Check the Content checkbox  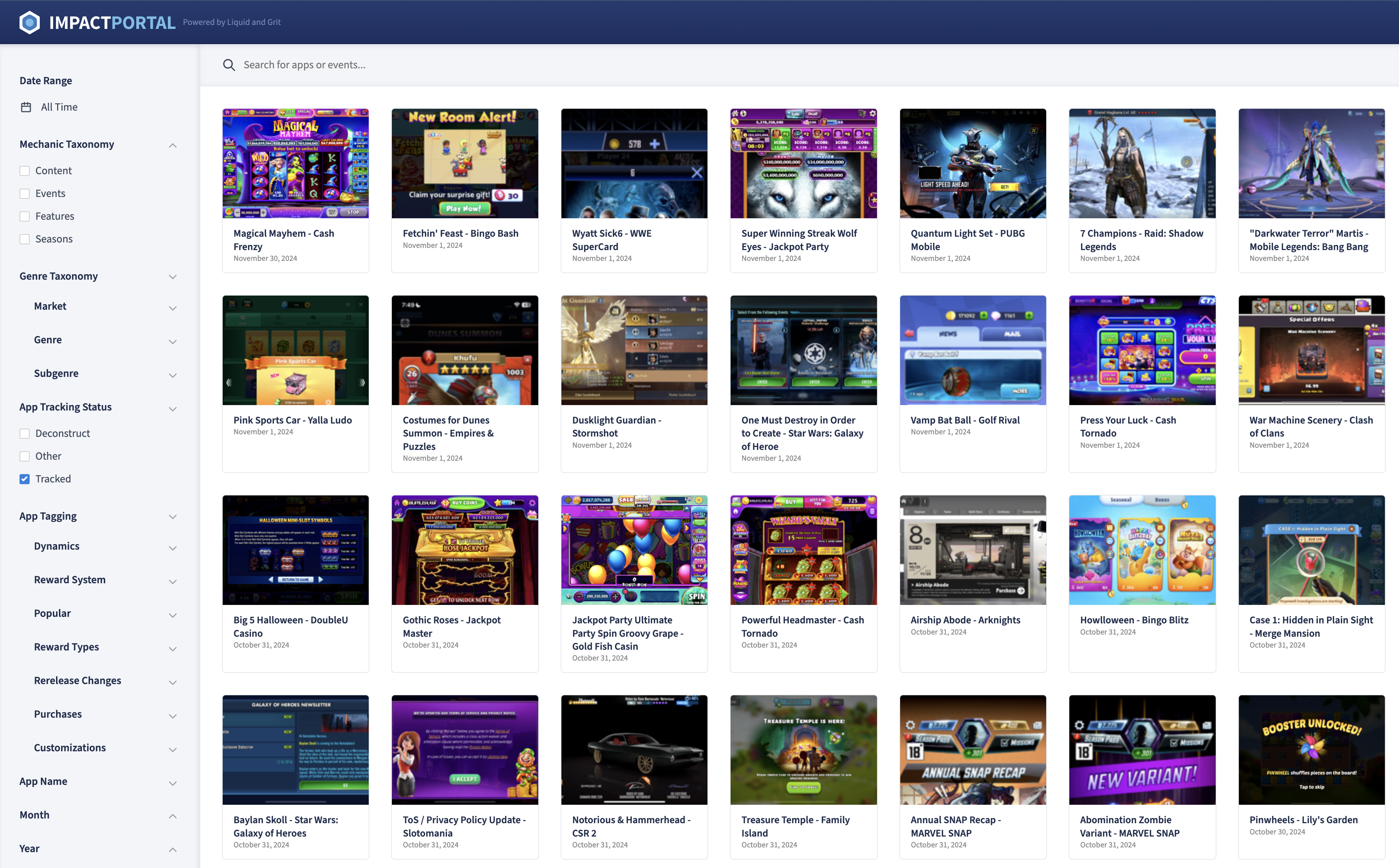coord(25,171)
